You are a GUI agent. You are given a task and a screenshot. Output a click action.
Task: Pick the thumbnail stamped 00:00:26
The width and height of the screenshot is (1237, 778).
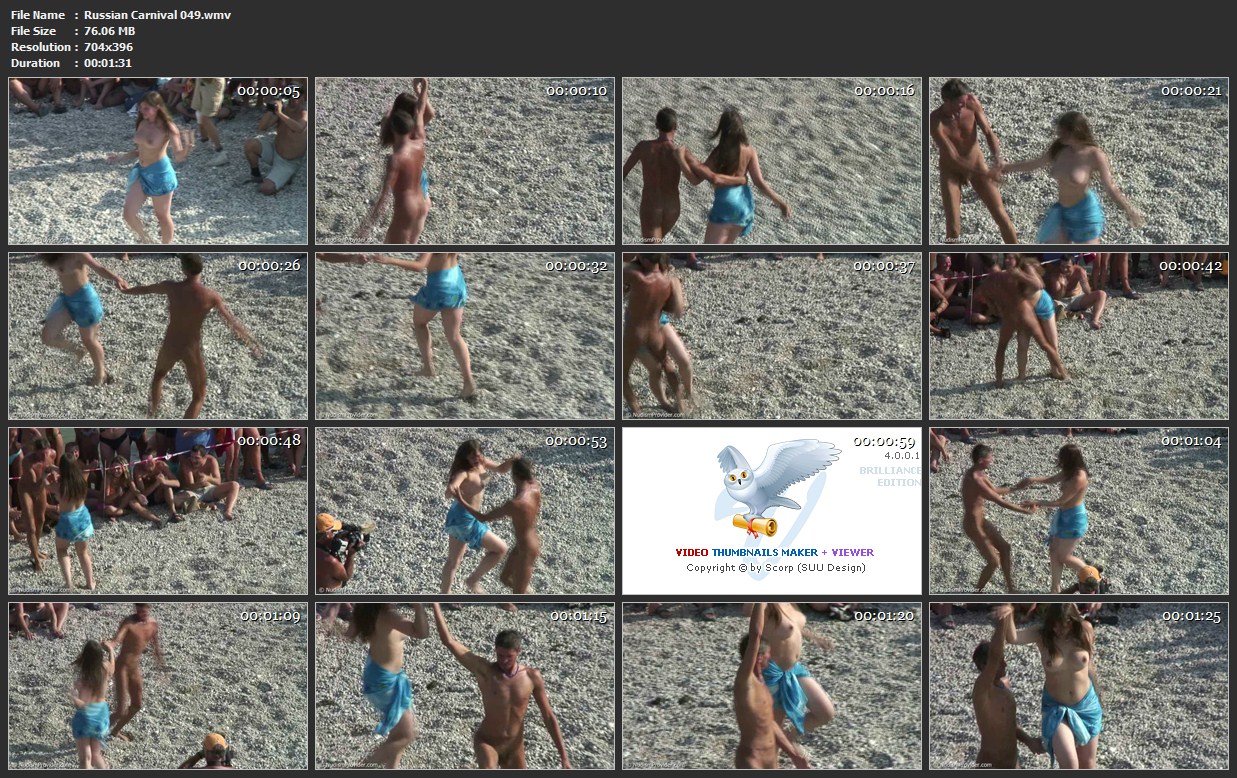[x=158, y=336]
